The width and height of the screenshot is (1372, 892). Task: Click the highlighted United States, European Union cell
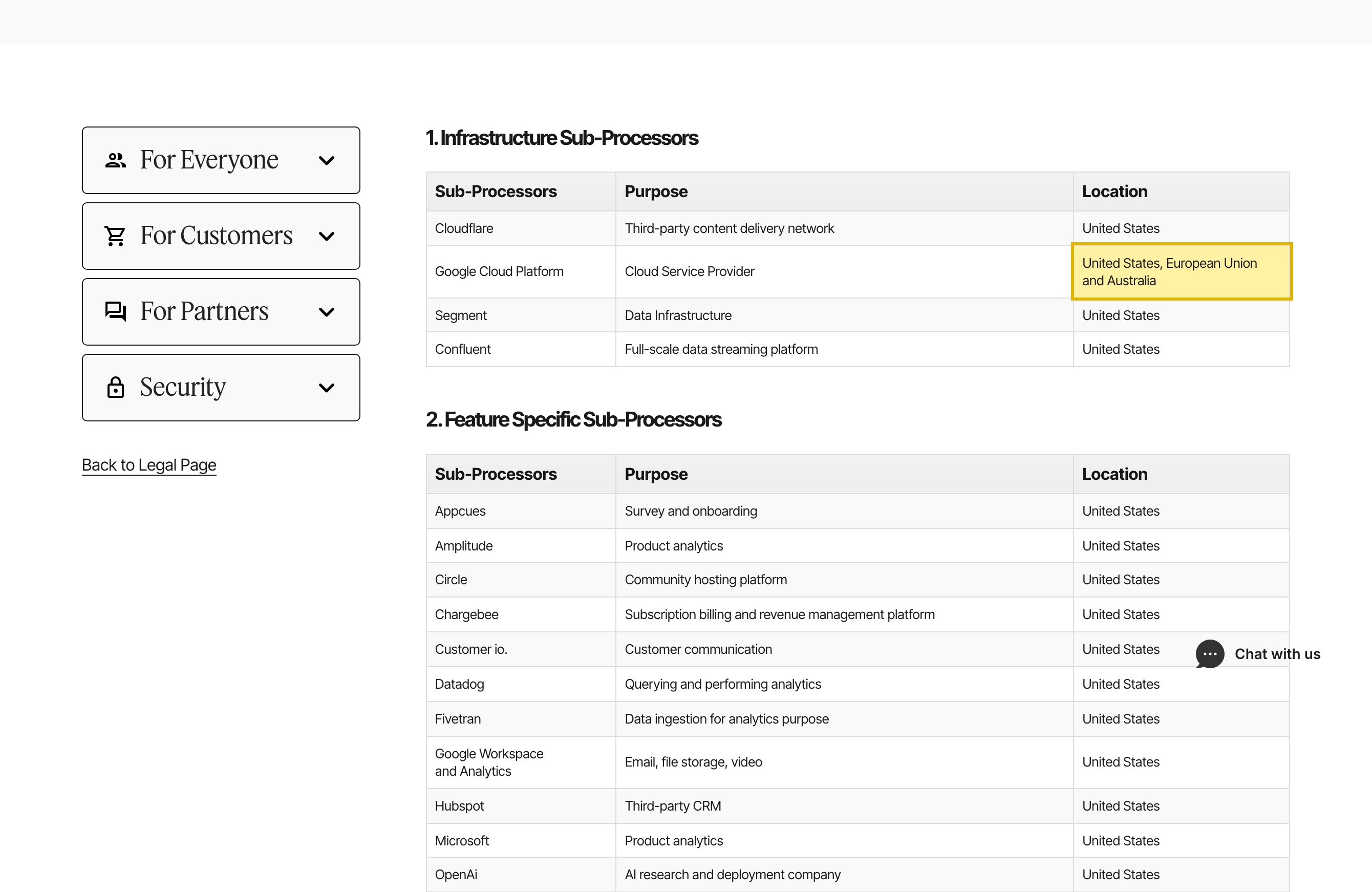(x=1182, y=271)
